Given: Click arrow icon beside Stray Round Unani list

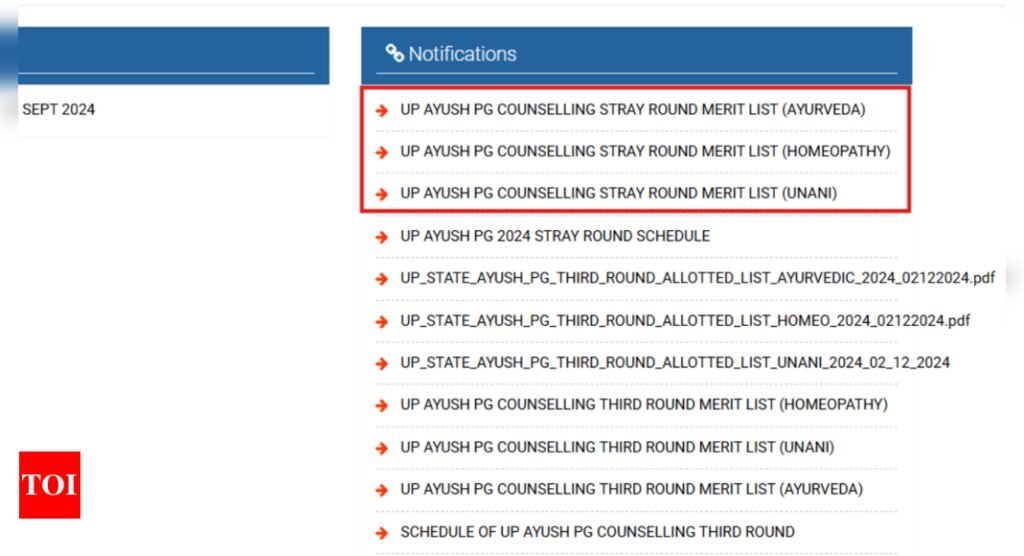Looking at the screenshot, I should tap(382, 194).
